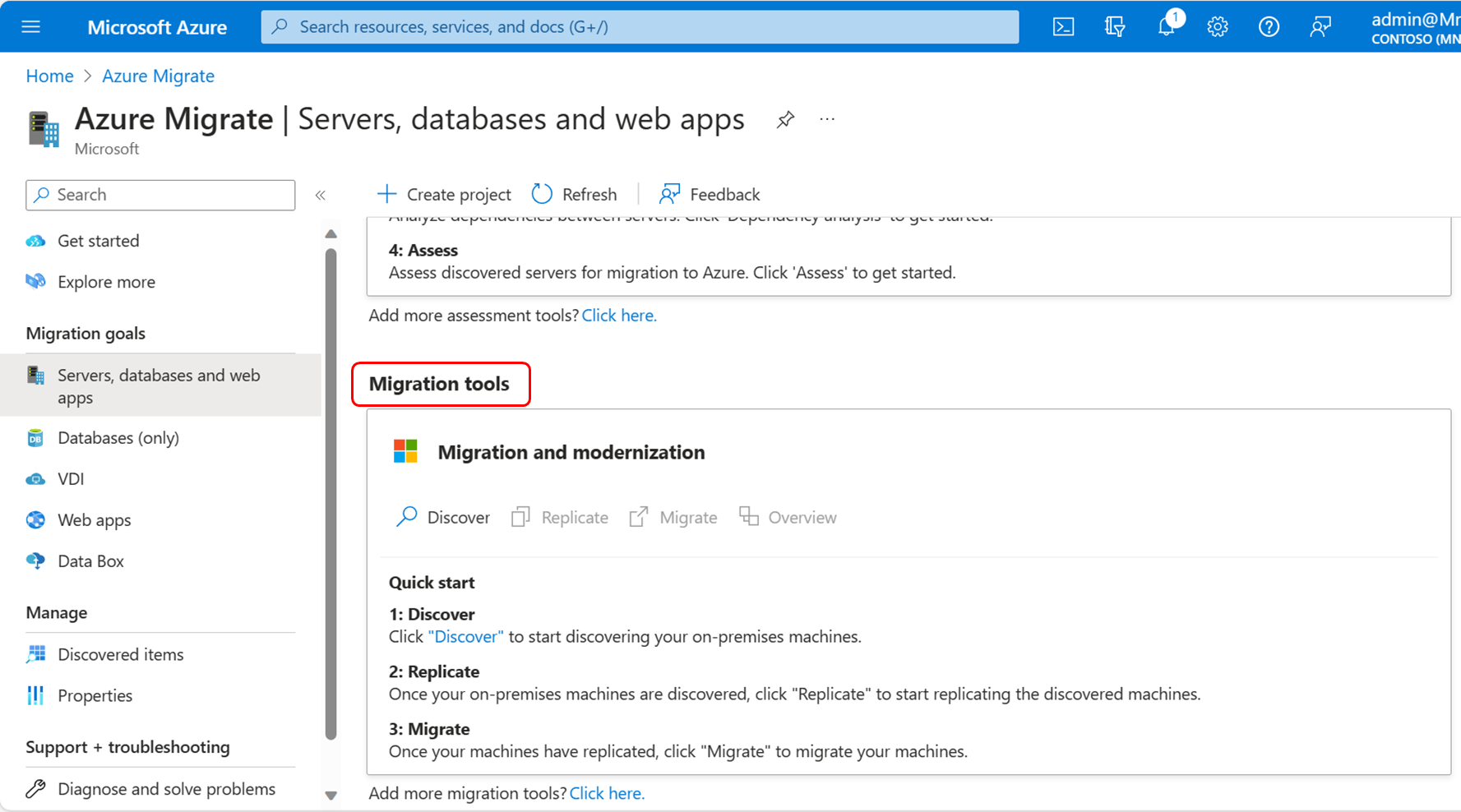
Task: Switch to Servers, databases and web apps
Action: click(159, 385)
